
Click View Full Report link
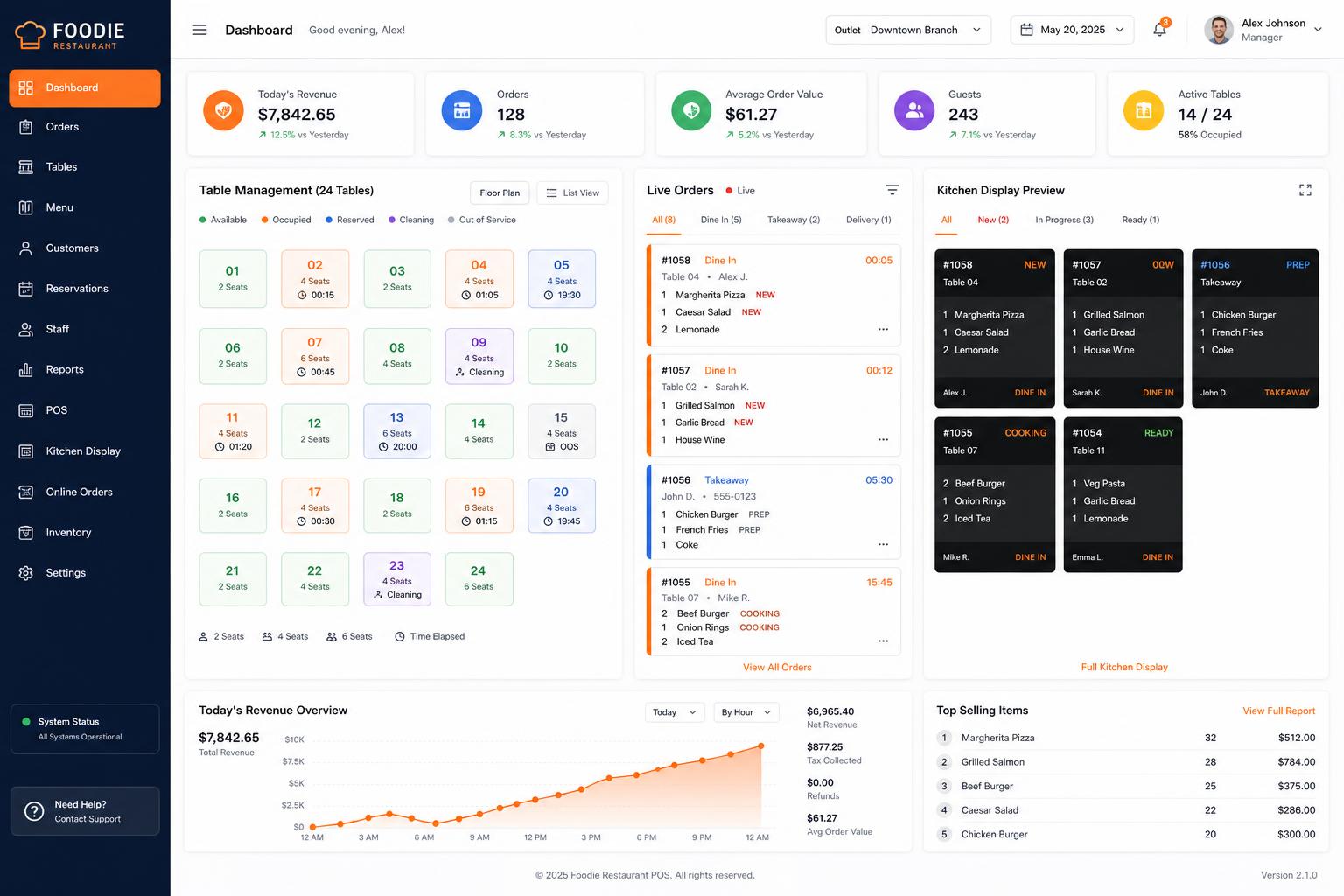1279,711
